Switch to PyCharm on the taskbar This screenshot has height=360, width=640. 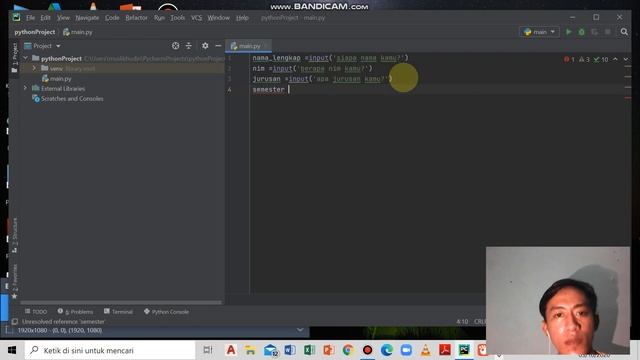(x=464, y=350)
